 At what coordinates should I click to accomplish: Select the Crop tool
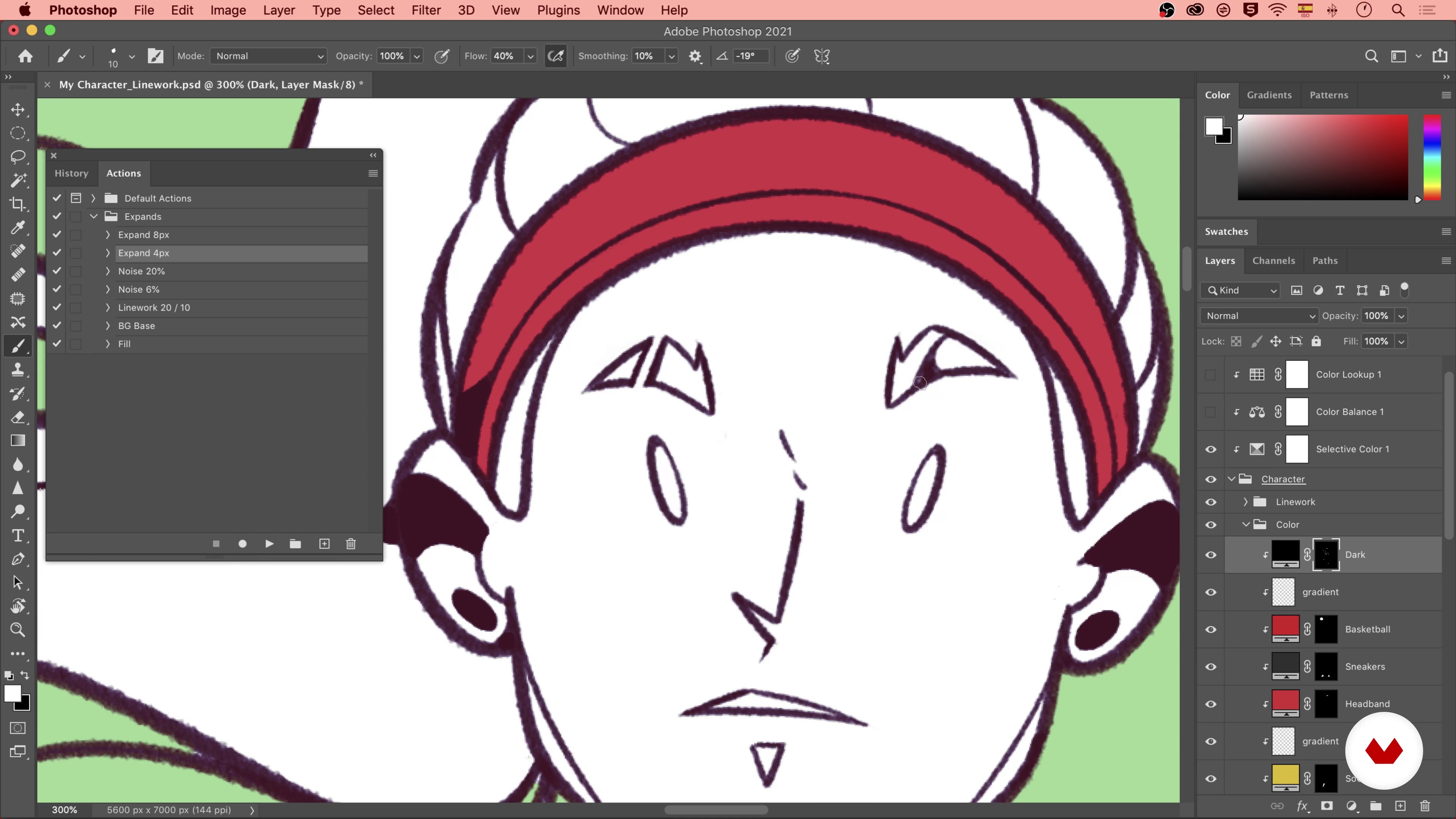(17, 204)
